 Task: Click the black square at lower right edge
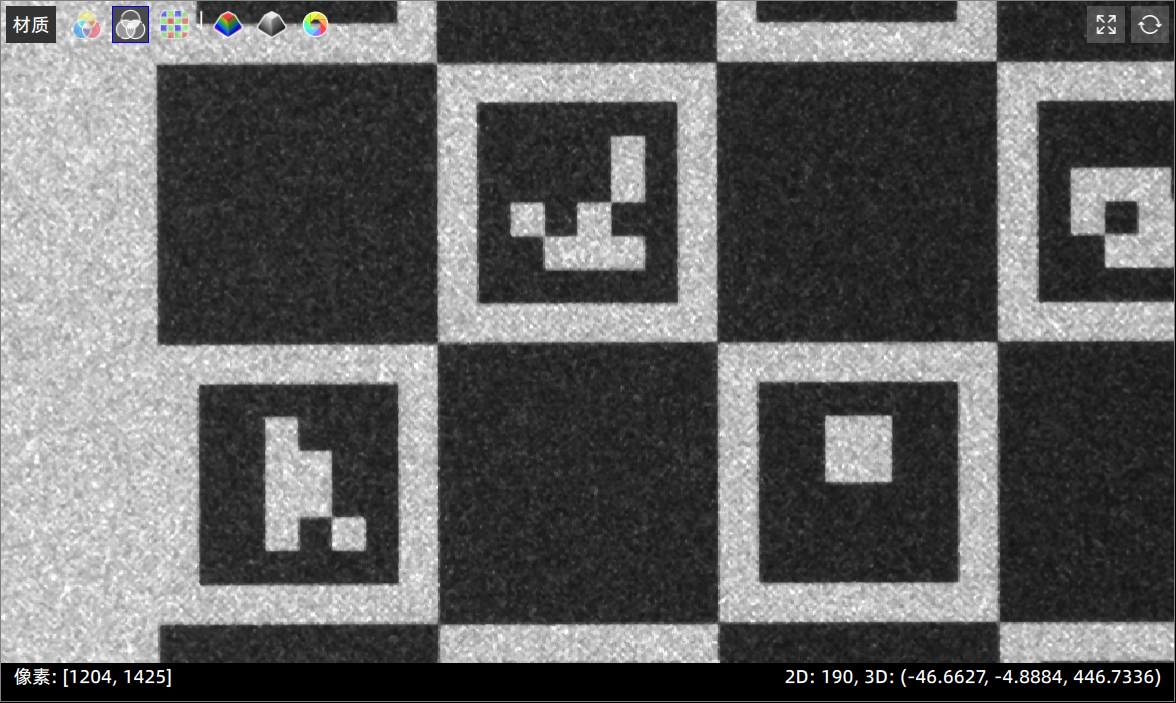[x=1087, y=482]
